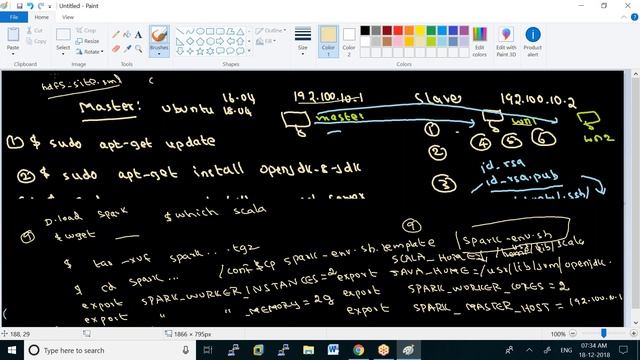Choose the Down arrow shape
640x360 pixels.
180,51
